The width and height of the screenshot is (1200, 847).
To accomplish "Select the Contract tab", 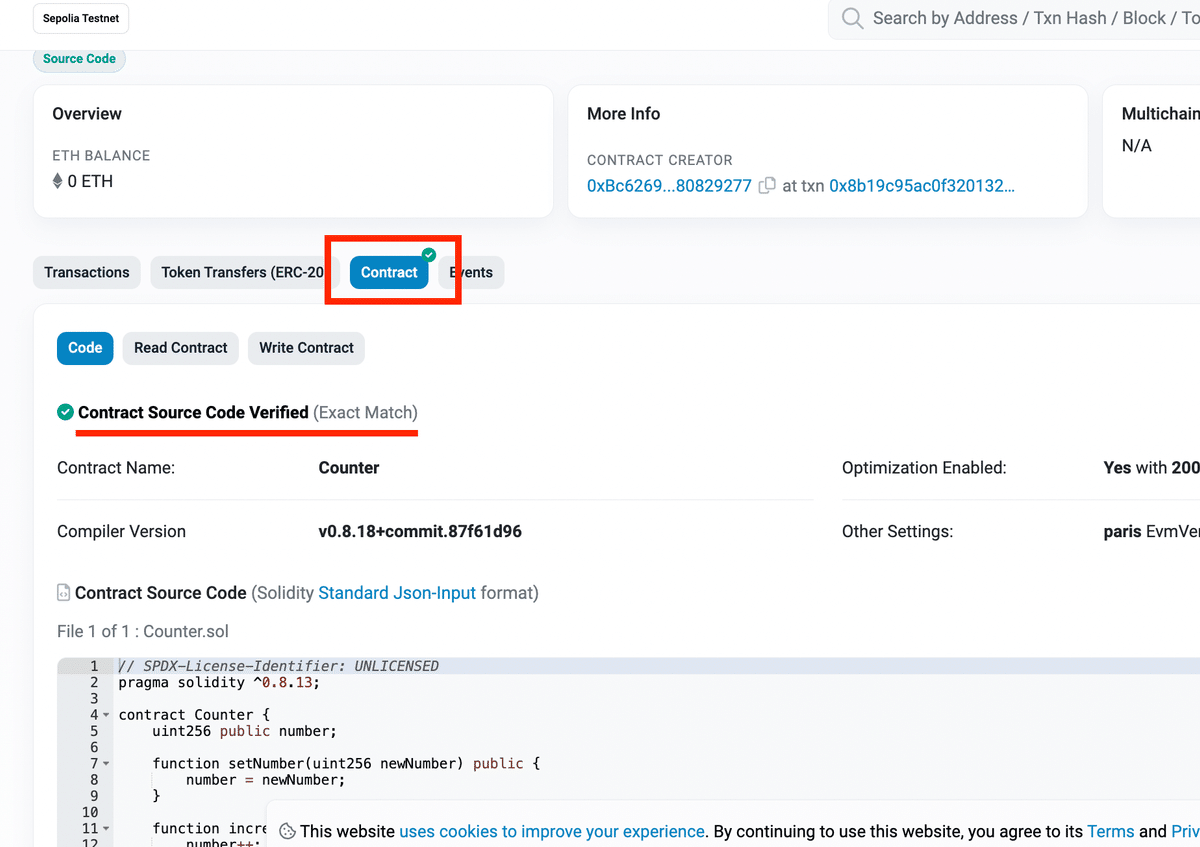I will pos(389,272).
